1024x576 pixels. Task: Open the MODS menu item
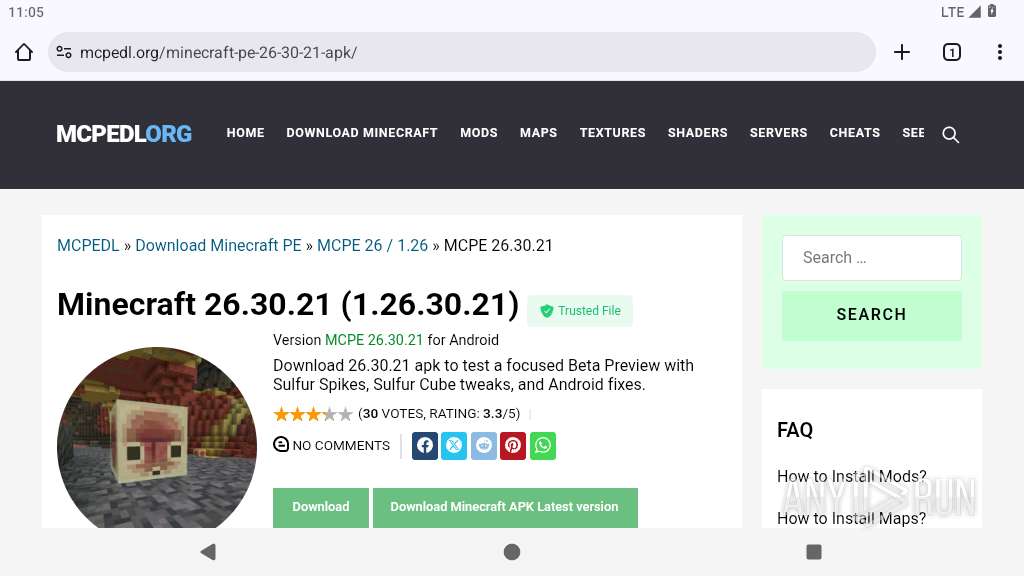coord(479,133)
